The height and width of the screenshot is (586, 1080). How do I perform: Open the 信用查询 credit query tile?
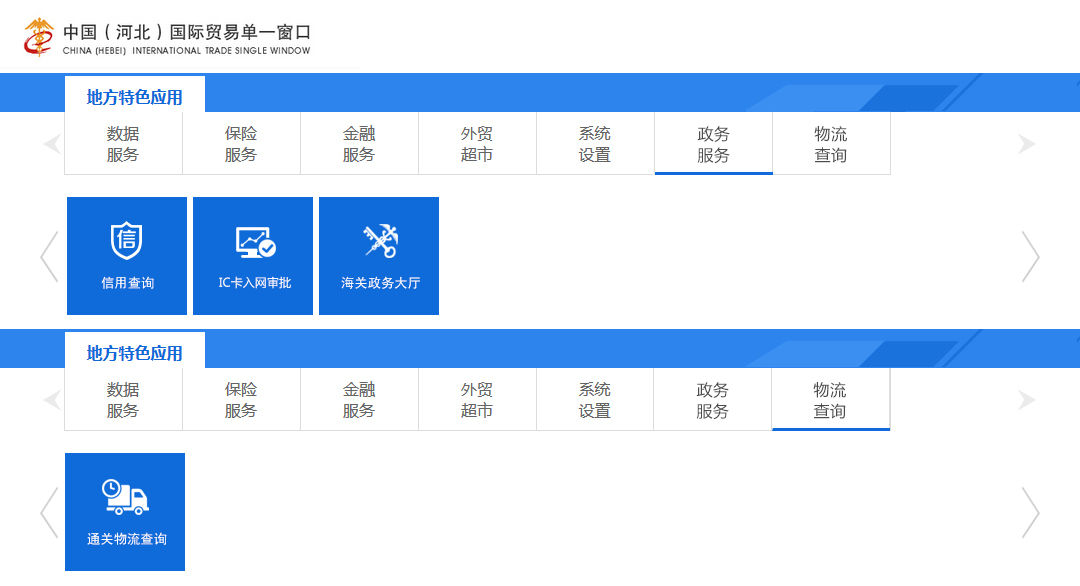(127, 255)
